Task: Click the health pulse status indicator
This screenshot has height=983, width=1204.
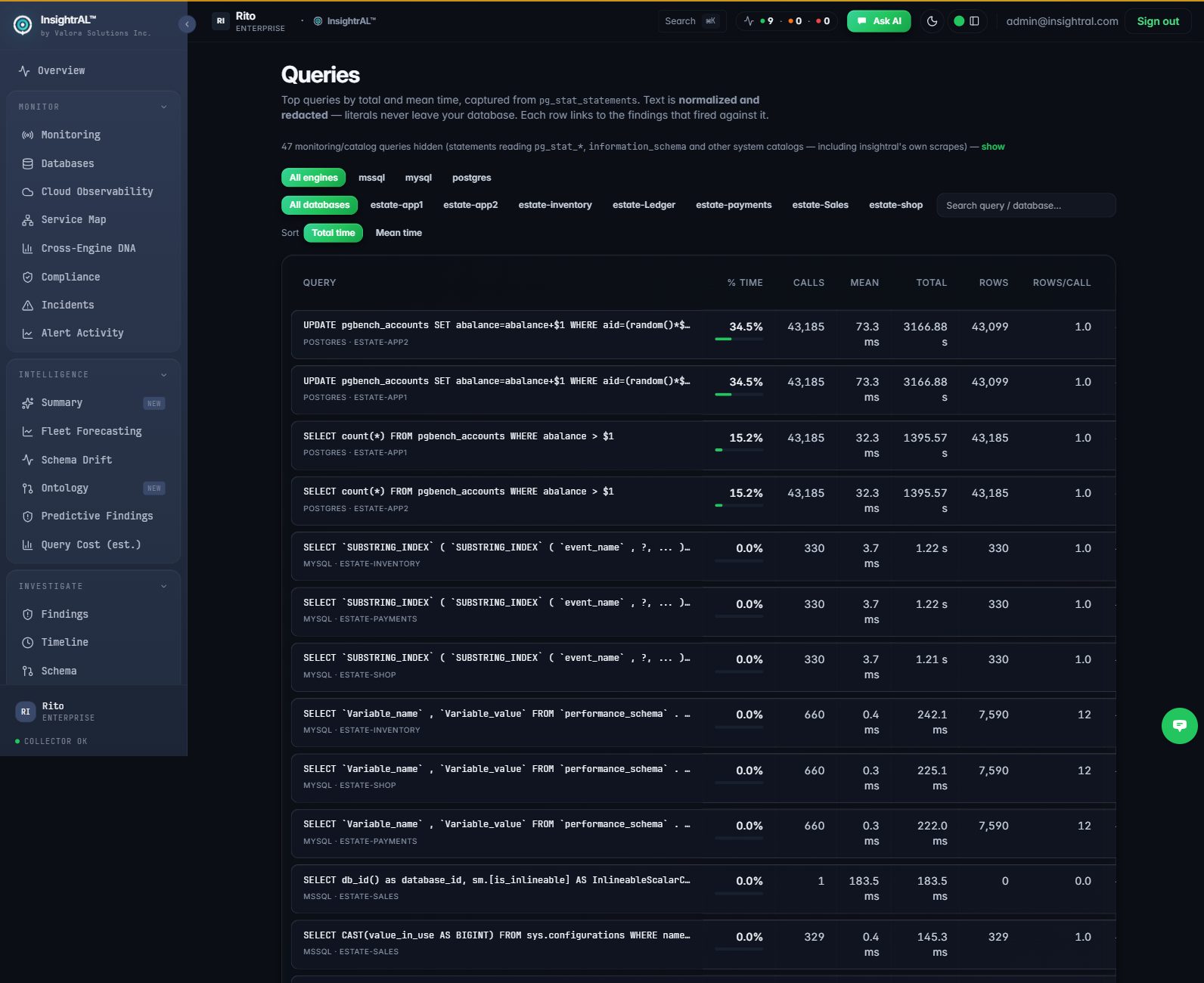Action: coord(749,21)
